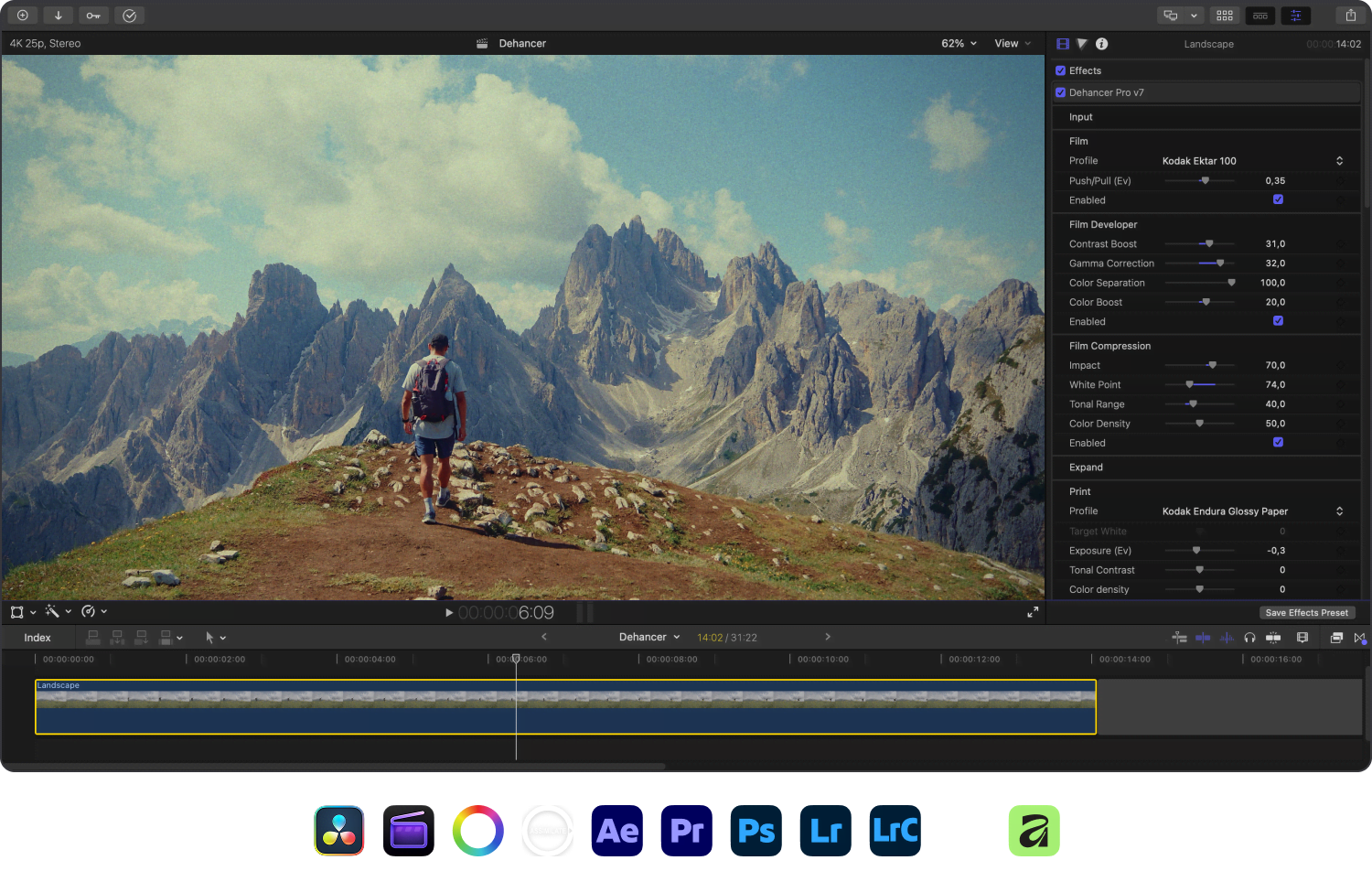Open the Info inspector icon

tap(1102, 44)
